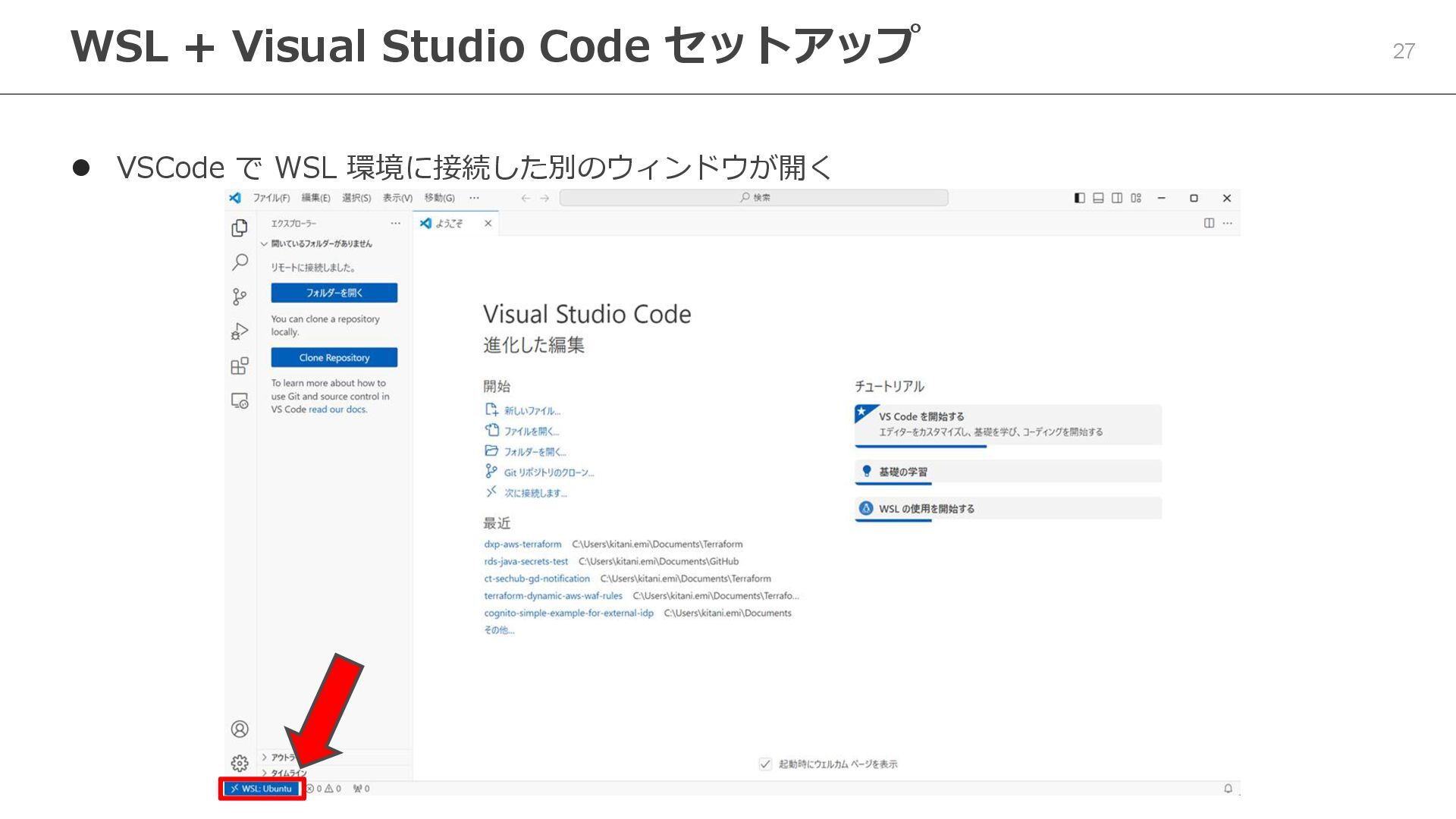Open the Search view in activity bar
1456x819 pixels.
point(240,262)
